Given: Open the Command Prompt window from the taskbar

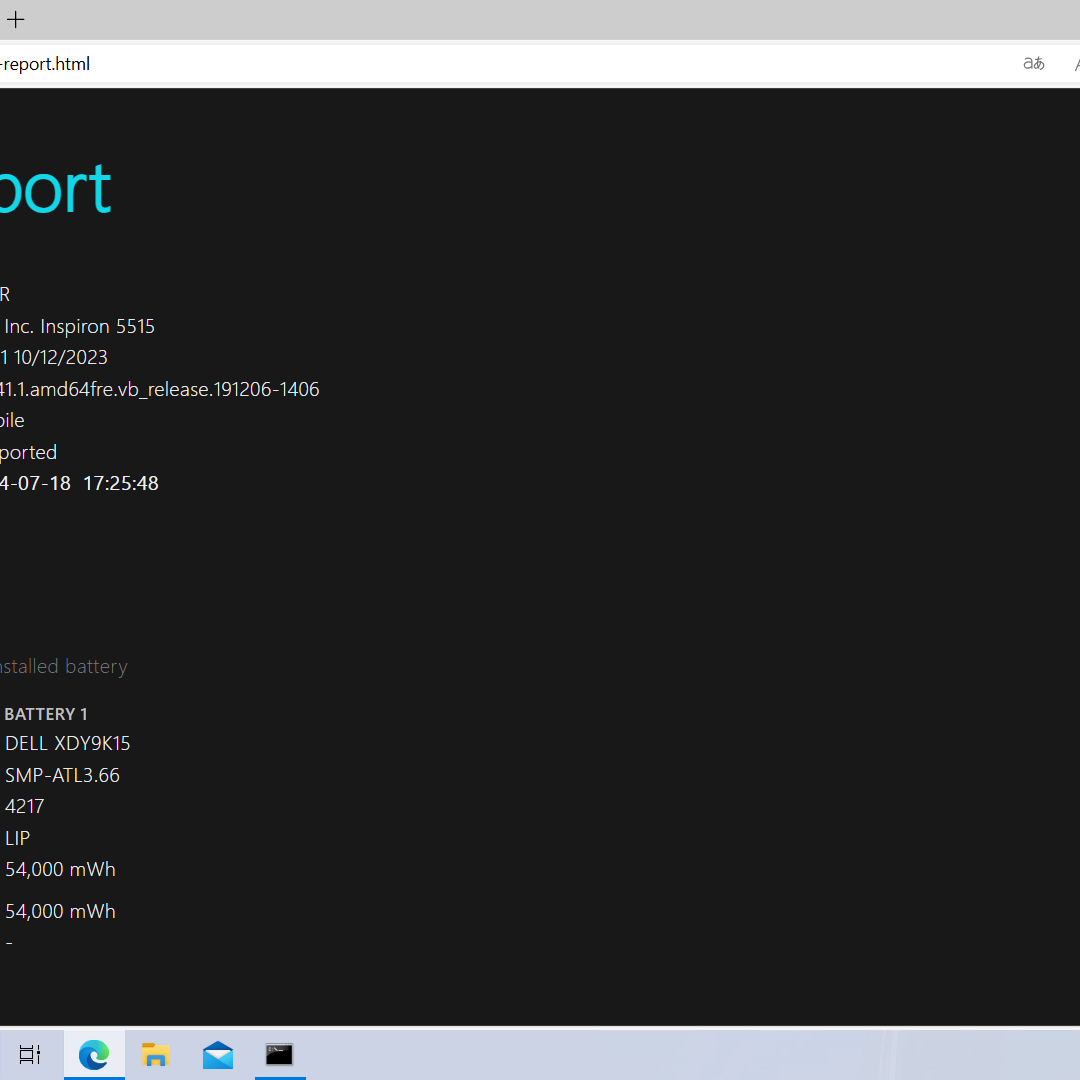Looking at the screenshot, I should (x=280, y=1054).
